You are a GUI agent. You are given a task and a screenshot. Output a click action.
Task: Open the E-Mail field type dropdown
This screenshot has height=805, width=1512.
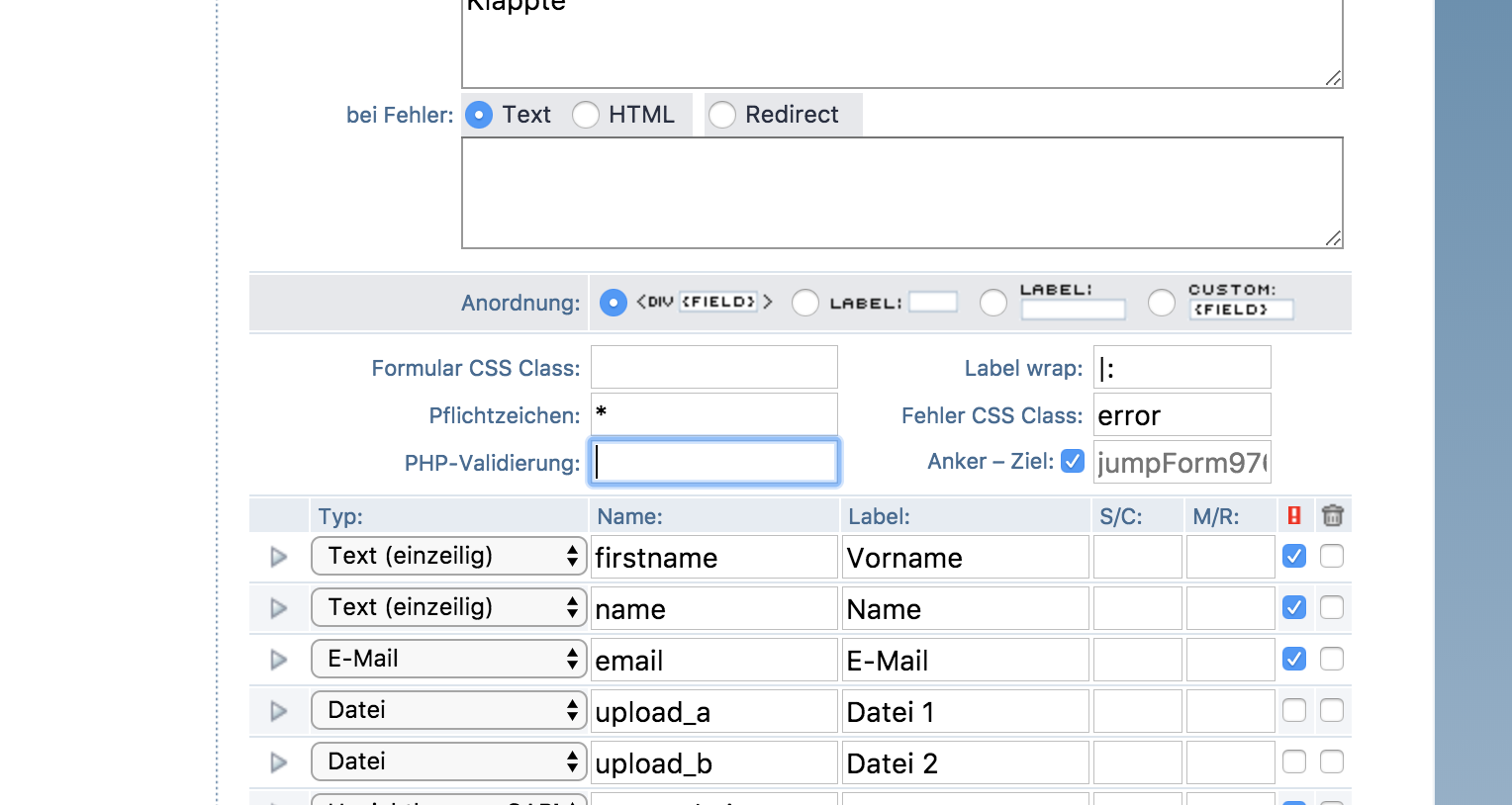point(449,659)
